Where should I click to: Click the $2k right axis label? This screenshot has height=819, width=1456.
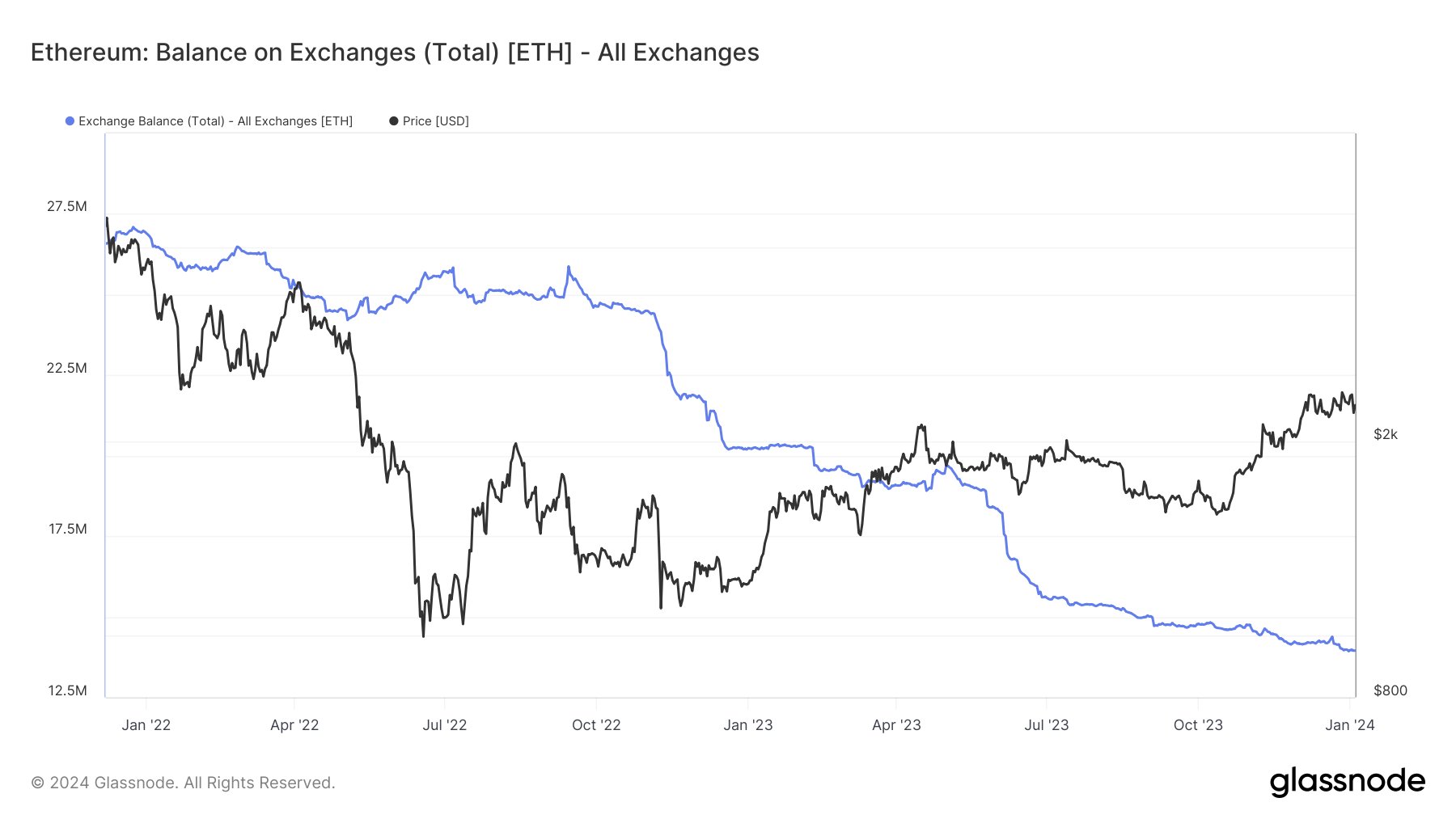(1386, 435)
